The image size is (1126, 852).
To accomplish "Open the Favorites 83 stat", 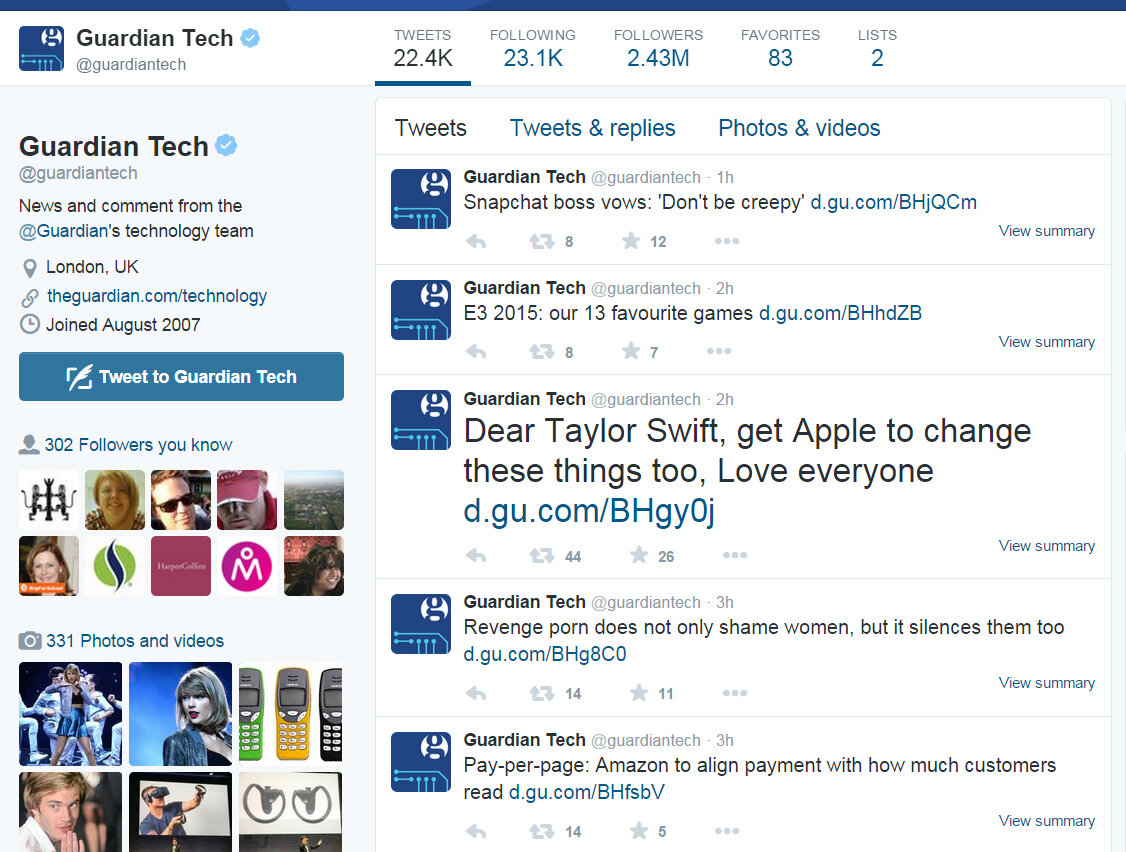I will point(780,49).
